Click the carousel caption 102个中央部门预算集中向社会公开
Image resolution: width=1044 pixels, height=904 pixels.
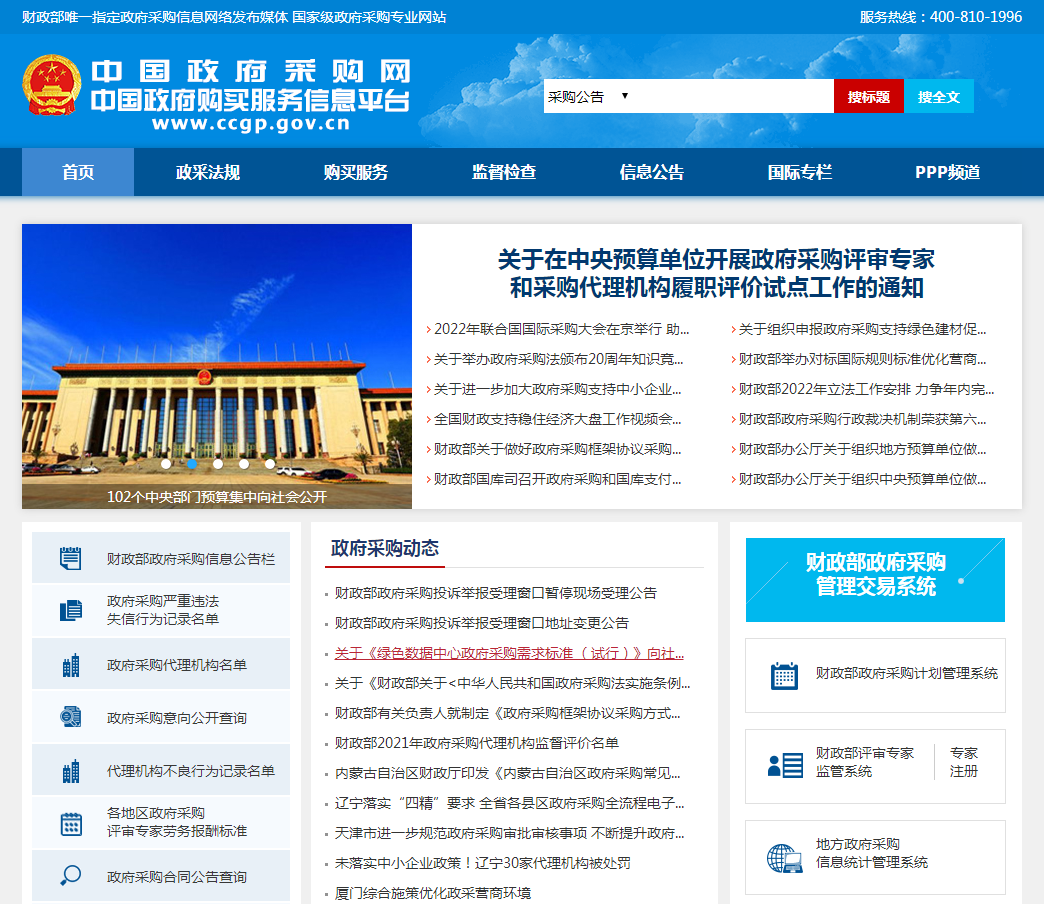pyautogui.click(x=217, y=497)
